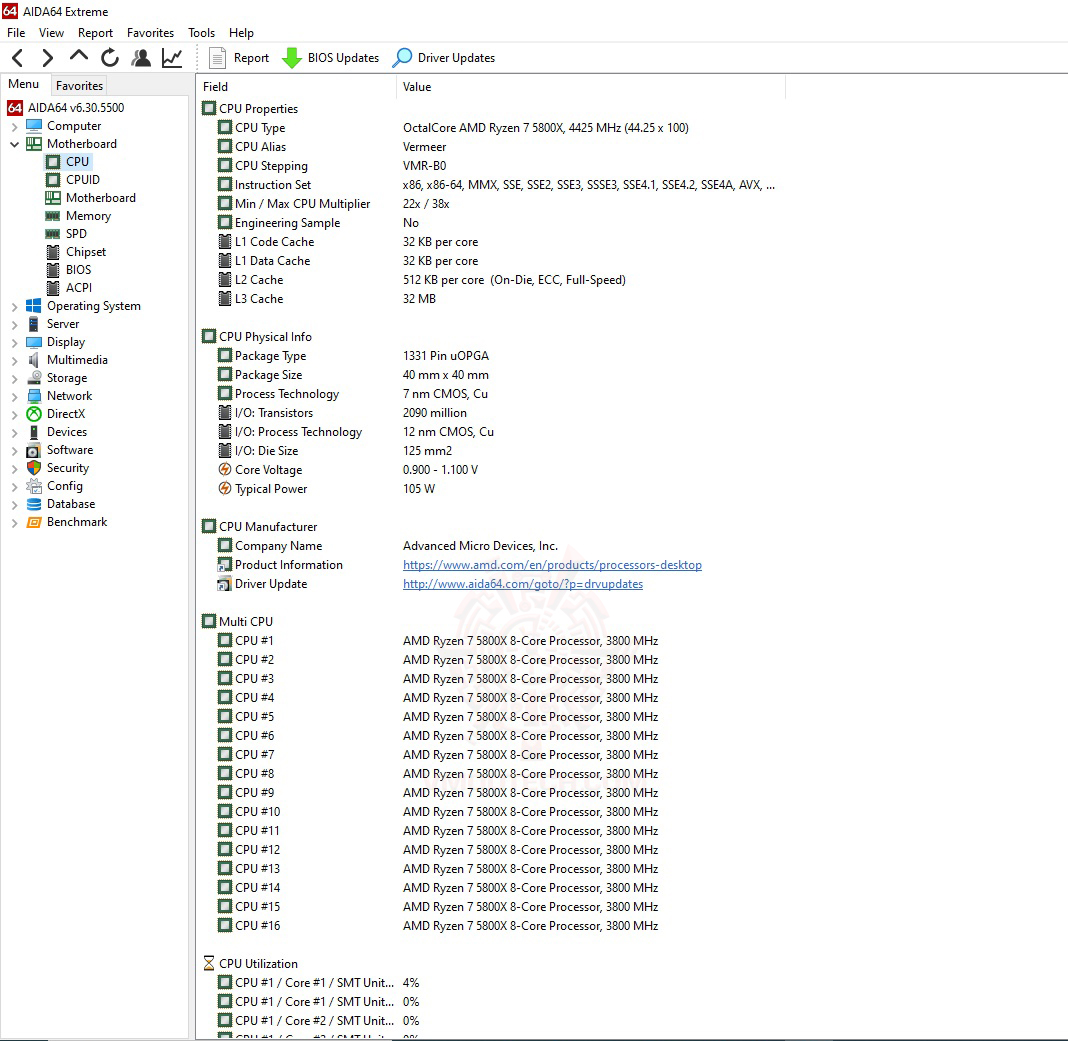Click the Field column header

tap(296, 87)
